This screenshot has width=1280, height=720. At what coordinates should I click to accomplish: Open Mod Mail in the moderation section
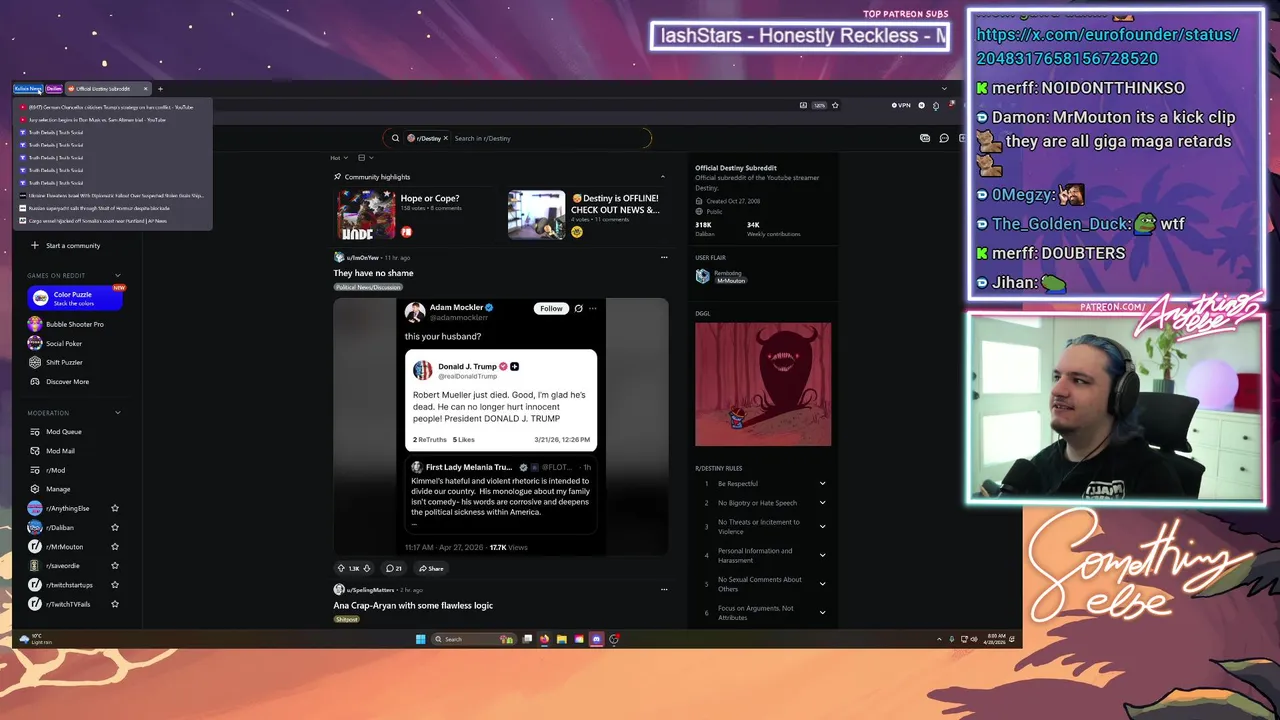[x=60, y=451]
